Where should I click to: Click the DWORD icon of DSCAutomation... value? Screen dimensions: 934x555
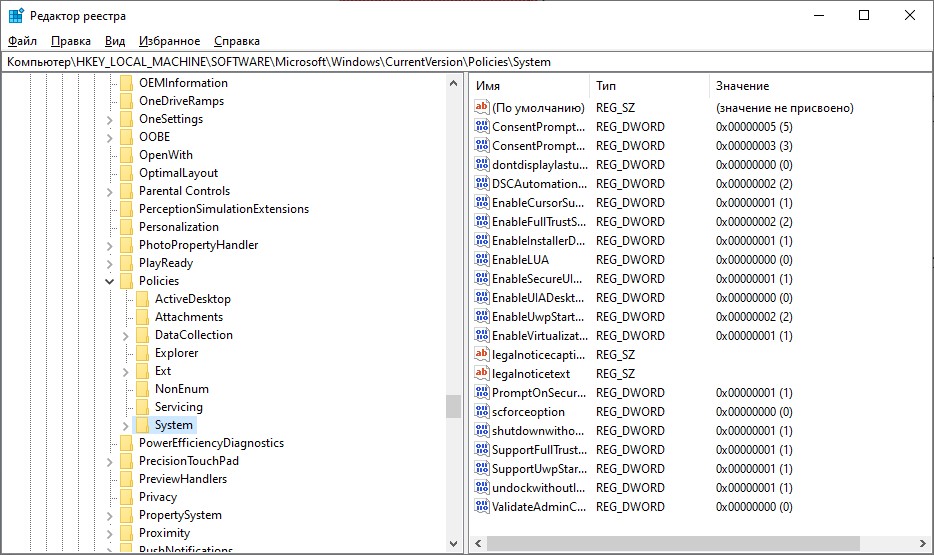click(x=481, y=183)
